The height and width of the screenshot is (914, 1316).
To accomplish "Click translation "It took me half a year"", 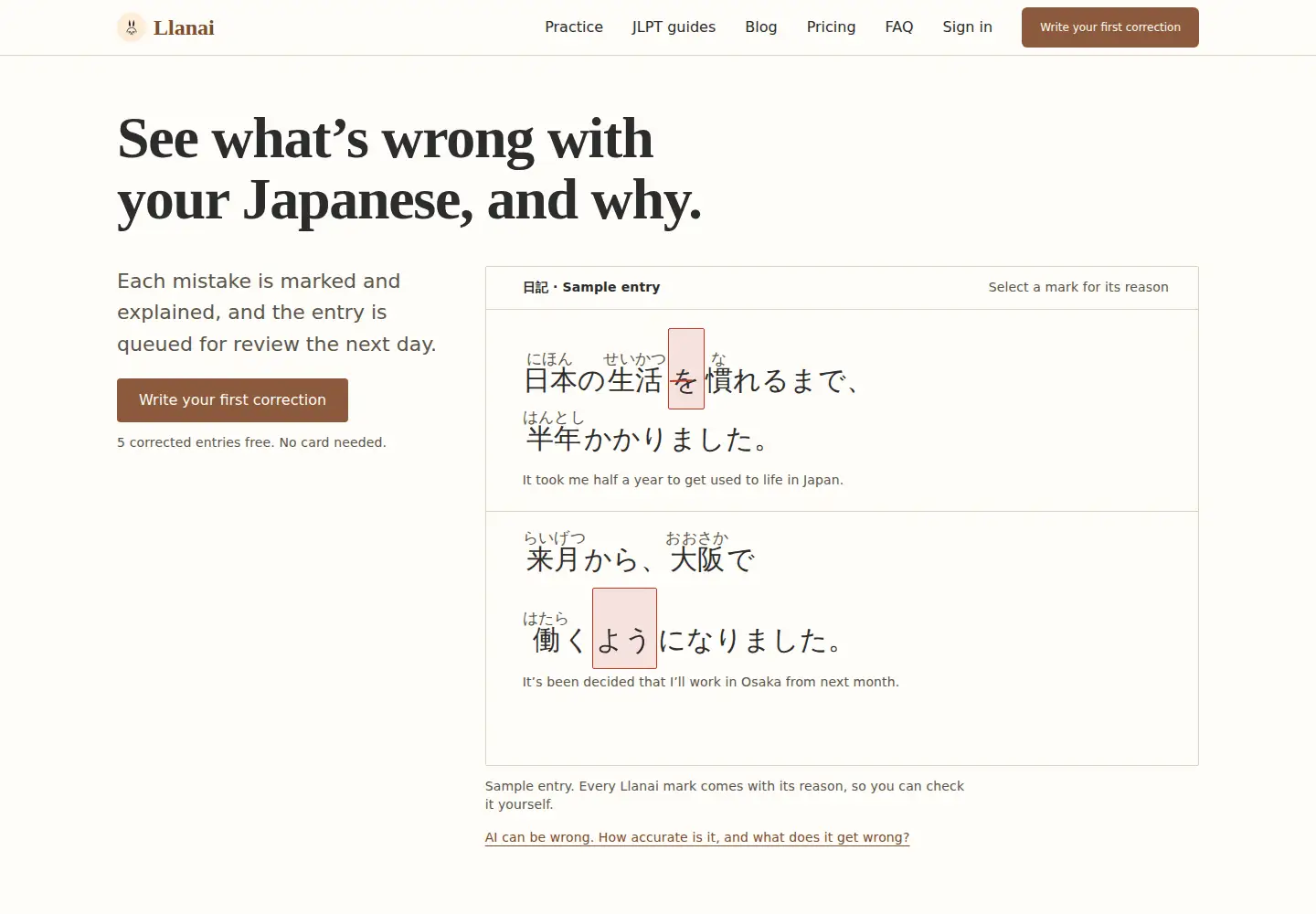I will point(683,480).
